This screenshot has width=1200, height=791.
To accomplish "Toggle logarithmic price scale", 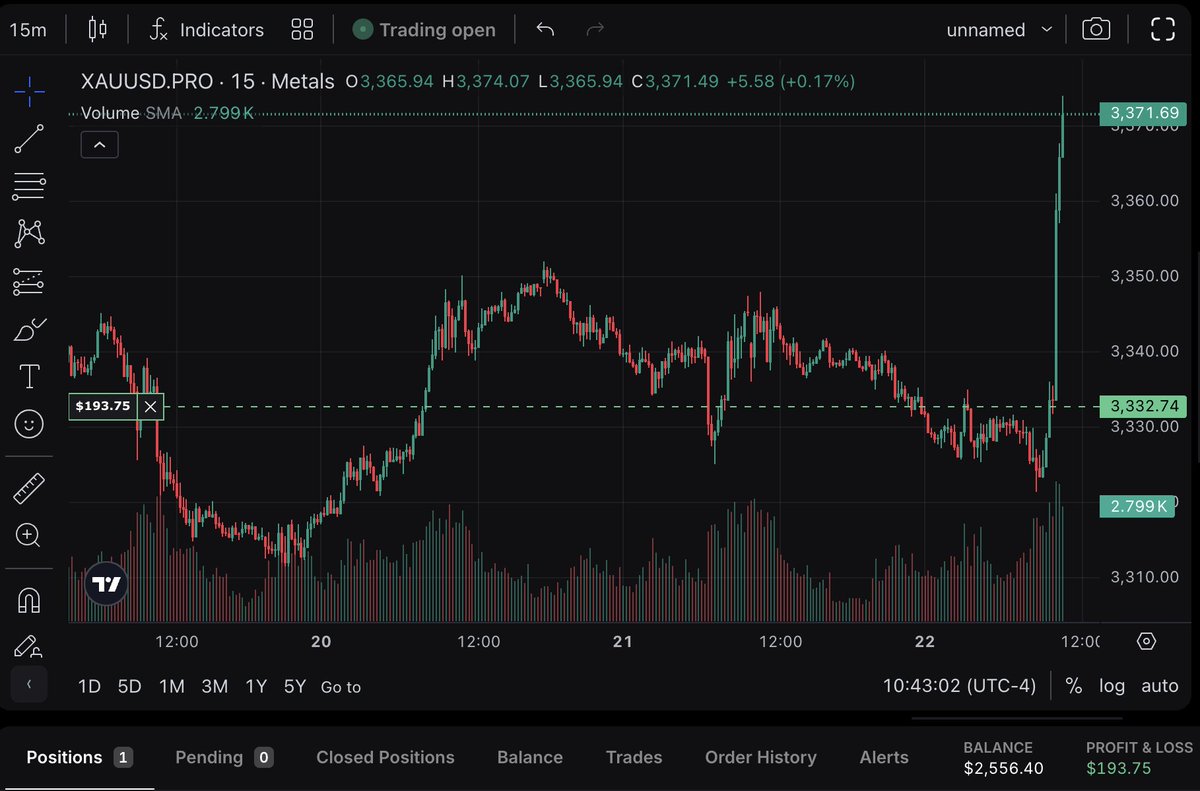I will [x=1112, y=686].
